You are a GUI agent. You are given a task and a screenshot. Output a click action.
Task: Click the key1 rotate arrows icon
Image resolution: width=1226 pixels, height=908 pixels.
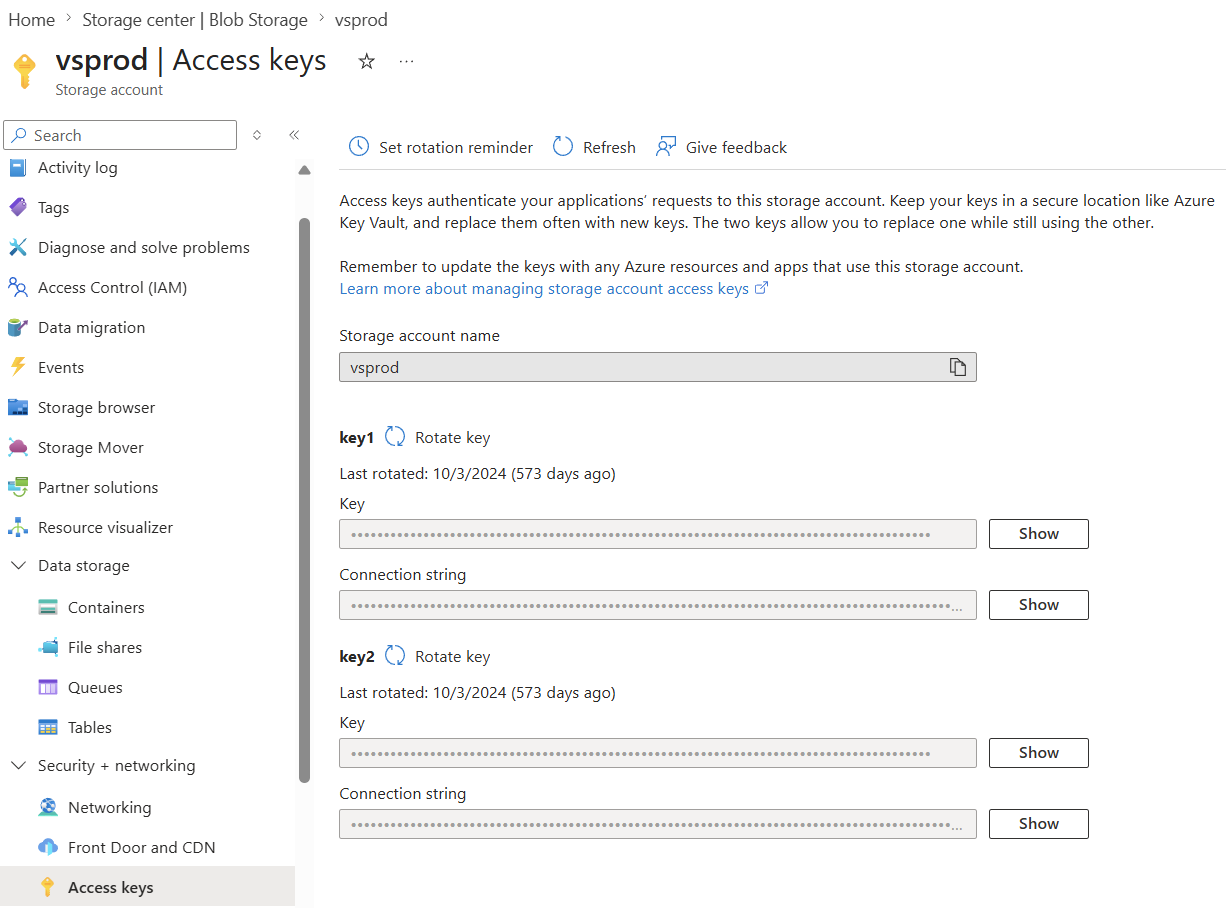click(395, 437)
